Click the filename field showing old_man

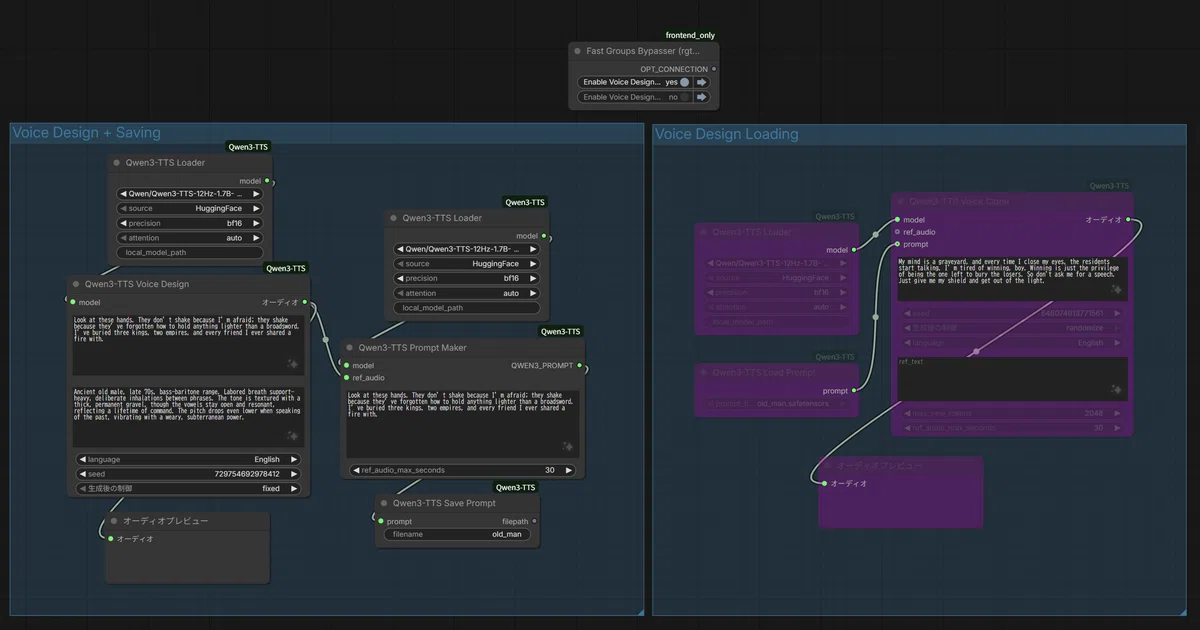[x=458, y=534]
